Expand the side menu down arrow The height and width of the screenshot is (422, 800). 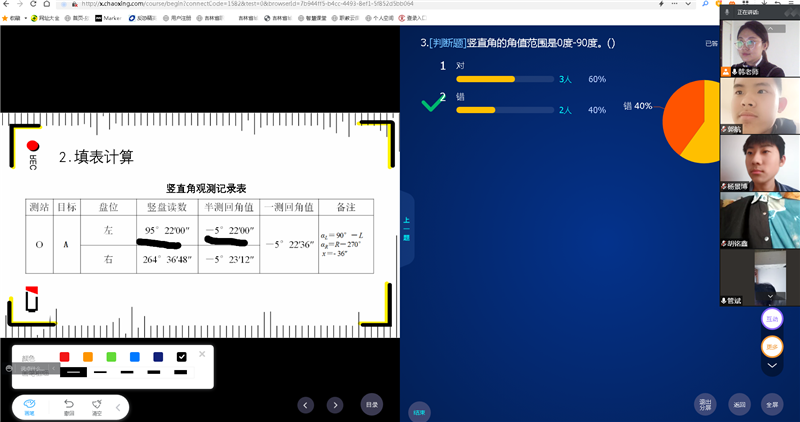click(x=771, y=367)
